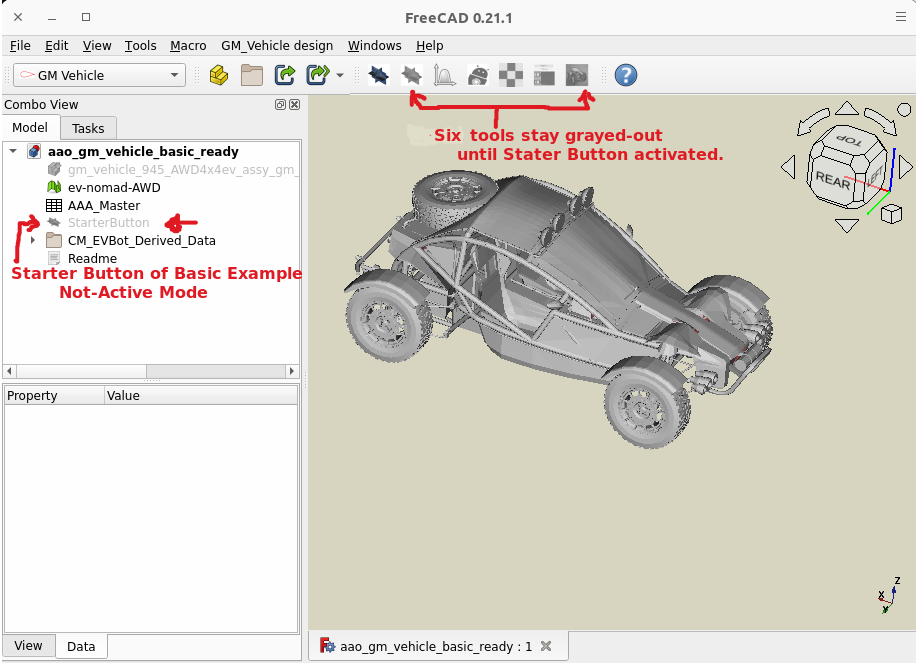Click the robot-shaped toolbar icon
Image resolution: width=916 pixels, height=663 pixels.
tap(478, 75)
